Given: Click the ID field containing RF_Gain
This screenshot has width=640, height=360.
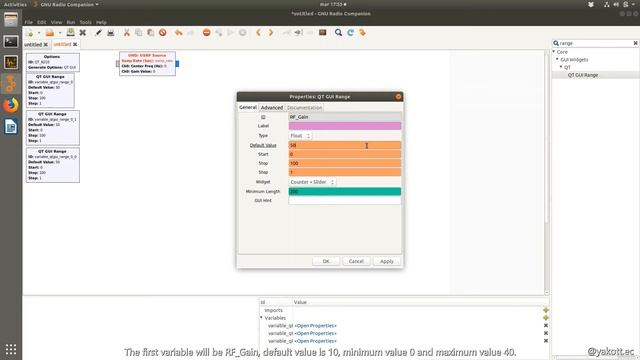Looking at the screenshot, I should [x=345, y=117].
